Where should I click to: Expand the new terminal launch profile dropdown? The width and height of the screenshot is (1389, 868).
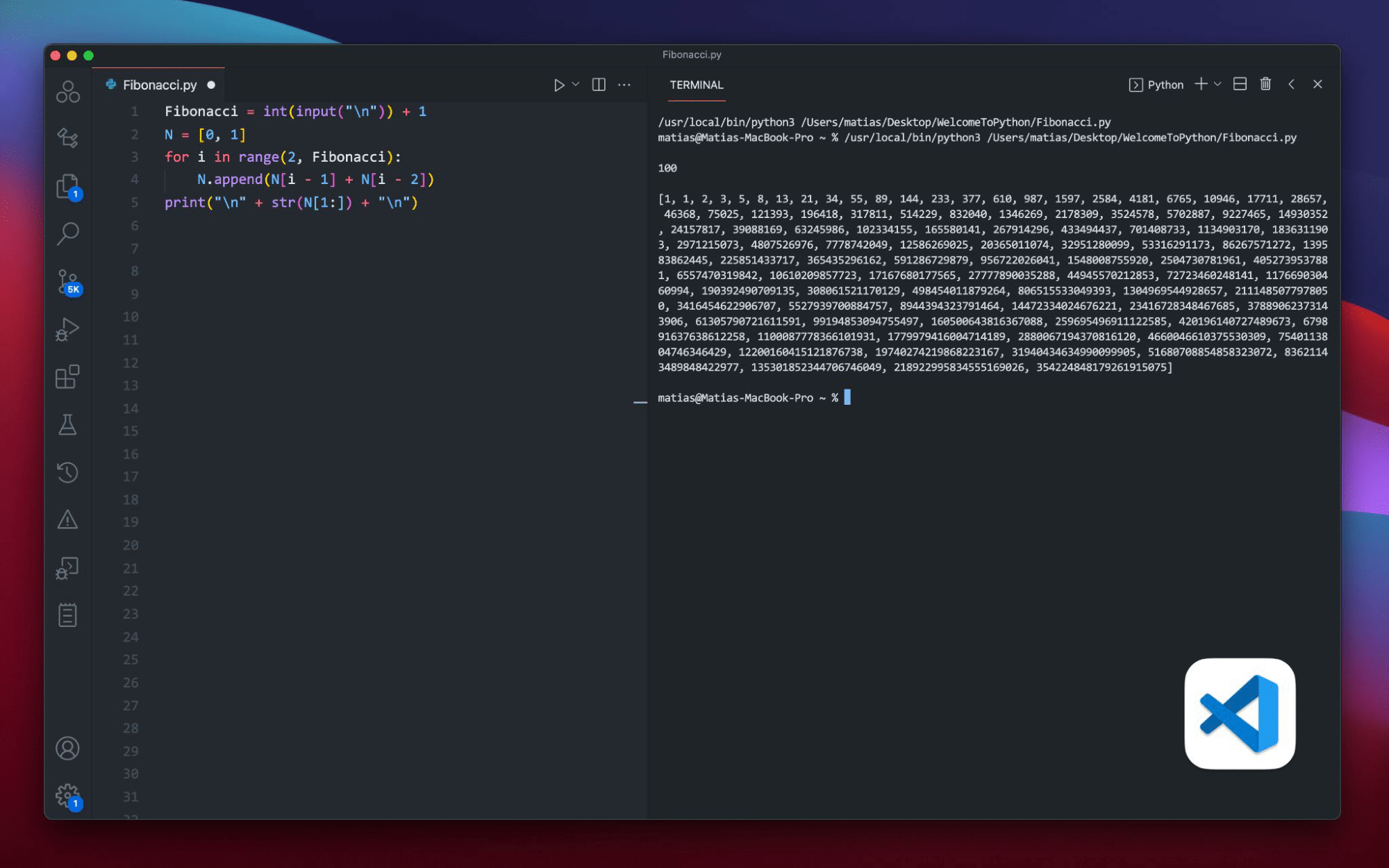(1217, 85)
